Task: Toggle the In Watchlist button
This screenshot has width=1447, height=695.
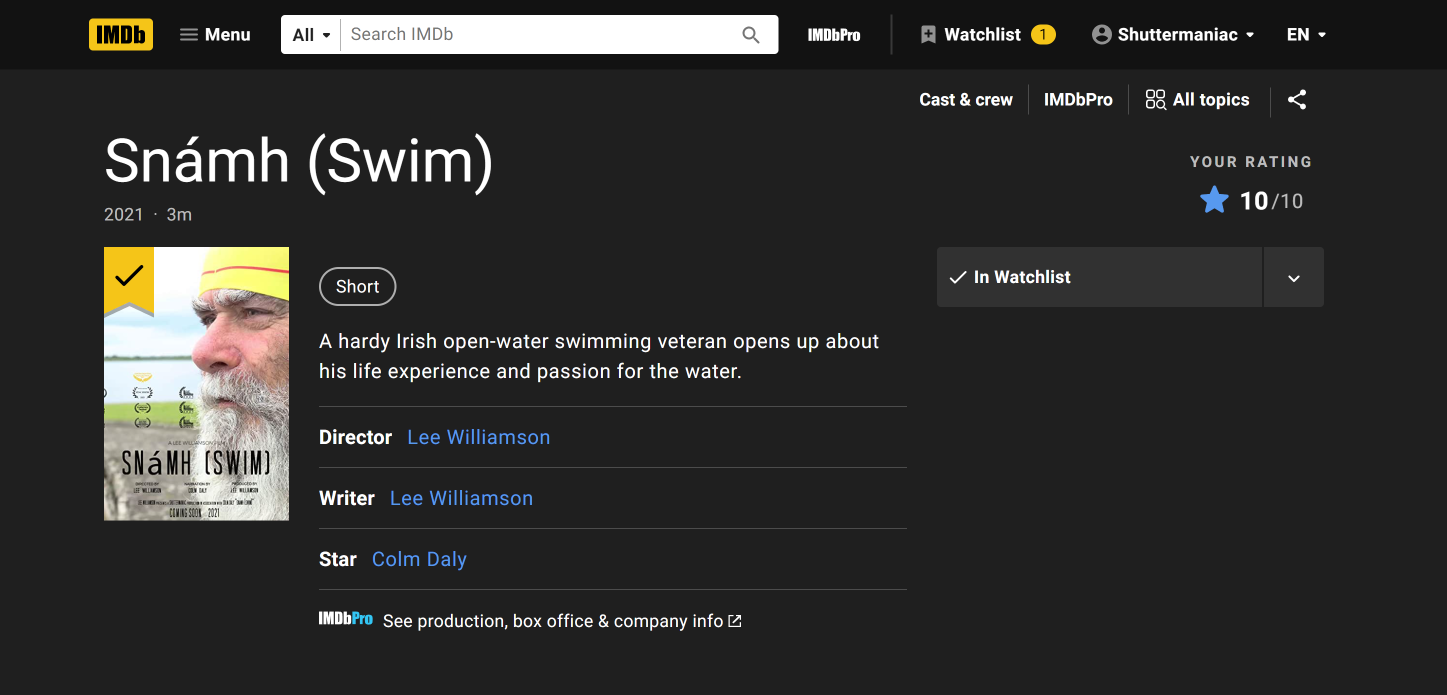Action: point(1099,277)
